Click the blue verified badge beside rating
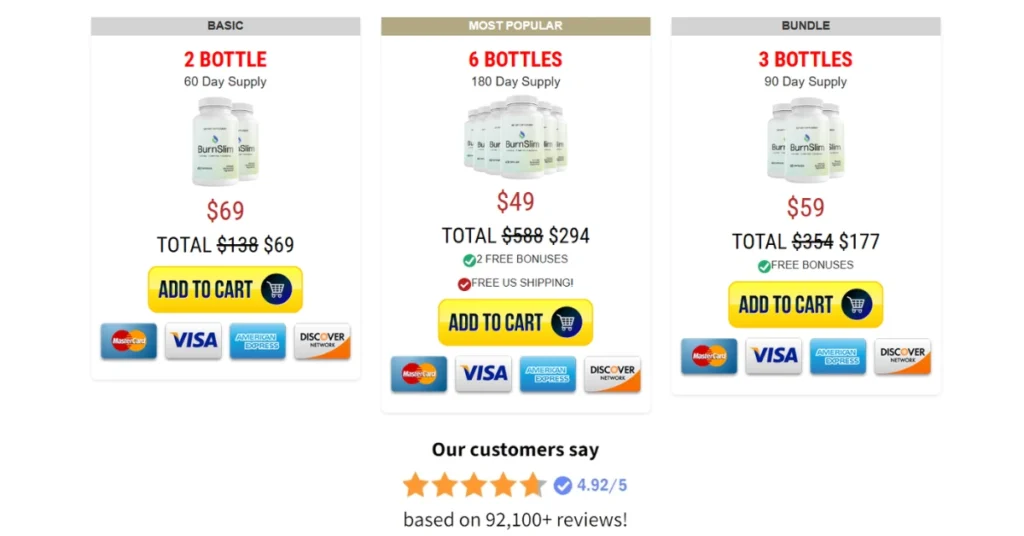This screenshot has width=1024, height=536. tap(563, 486)
